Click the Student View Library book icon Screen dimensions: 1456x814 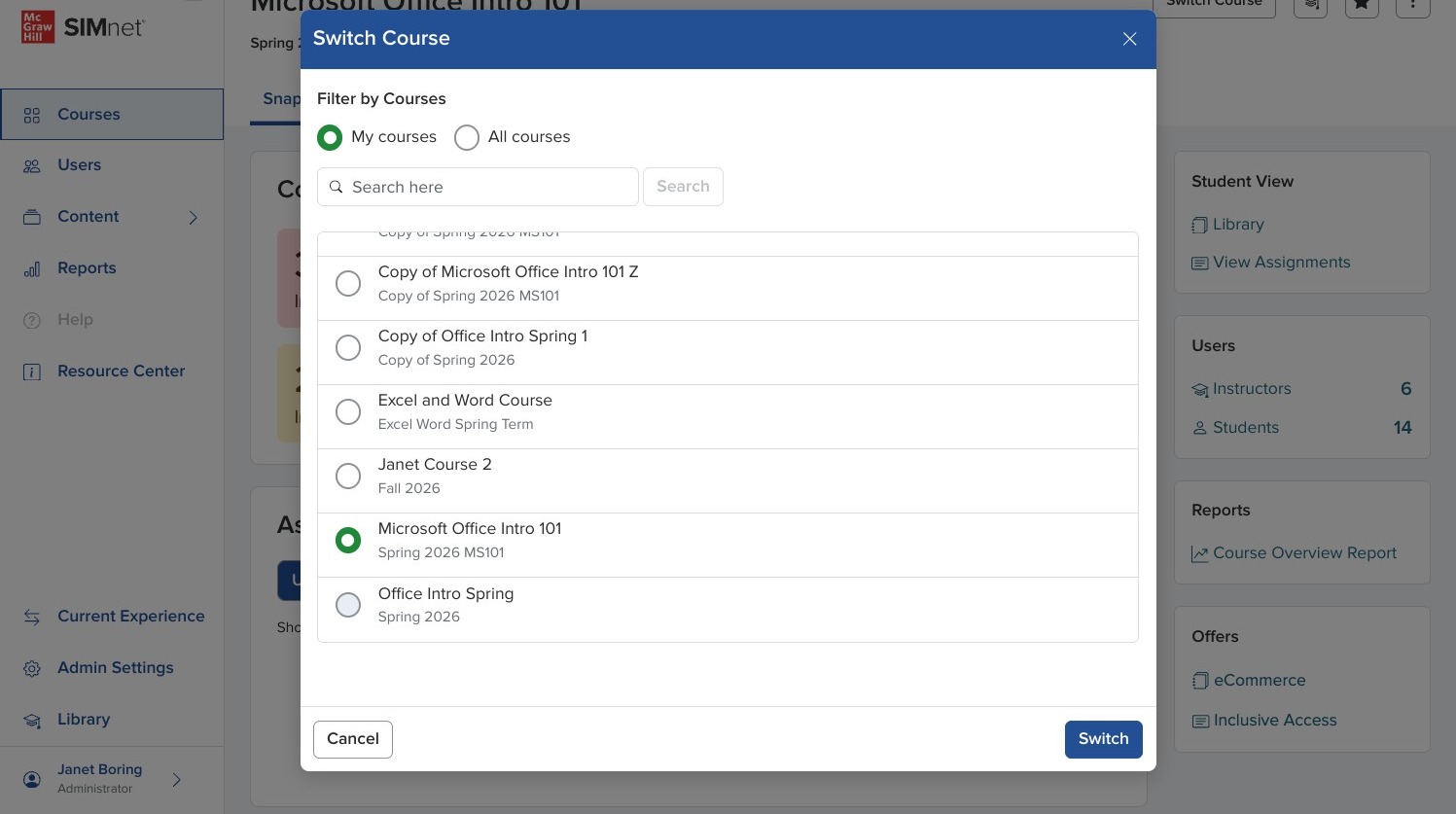1200,226
